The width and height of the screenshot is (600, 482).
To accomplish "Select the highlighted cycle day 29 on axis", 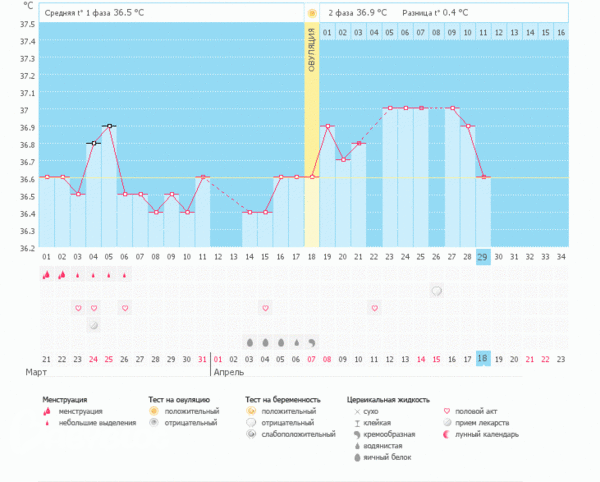I will pyautogui.click(x=483, y=257).
